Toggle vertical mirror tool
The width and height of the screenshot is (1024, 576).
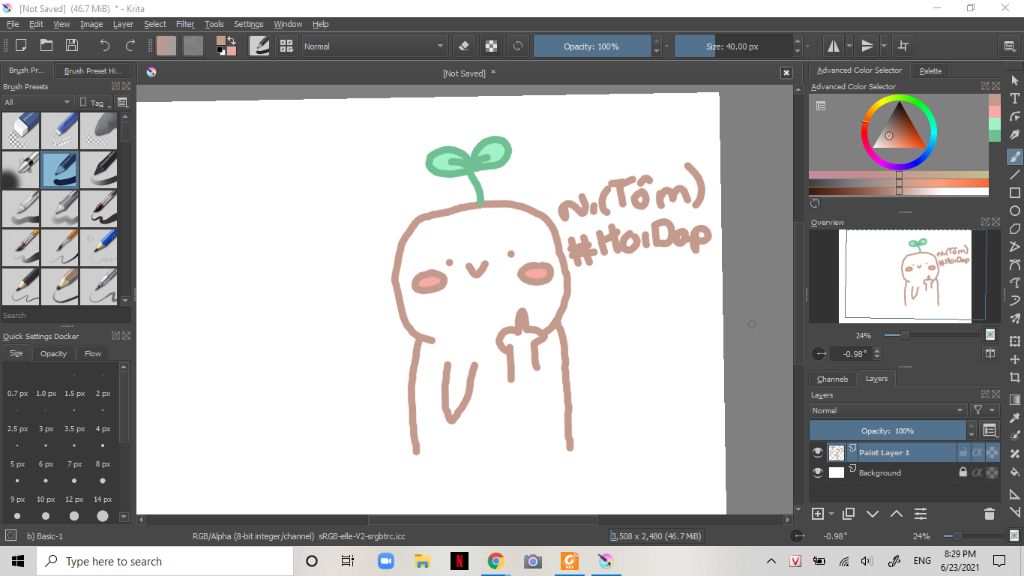[867, 46]
